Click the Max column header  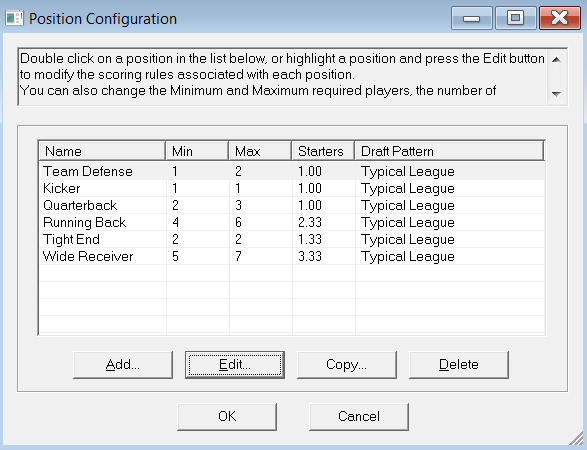(260, 151)
